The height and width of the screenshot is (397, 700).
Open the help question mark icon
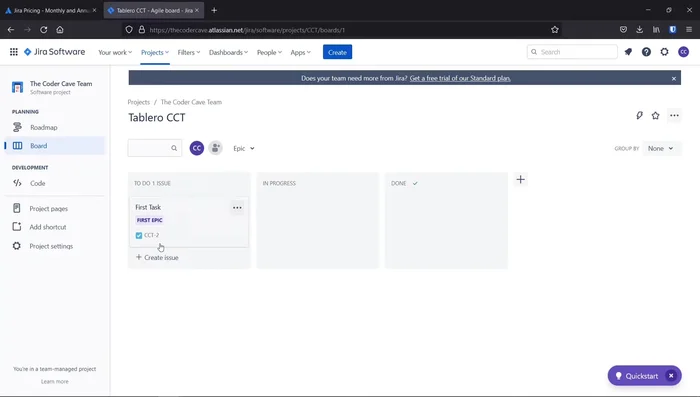tap(646, 52)
